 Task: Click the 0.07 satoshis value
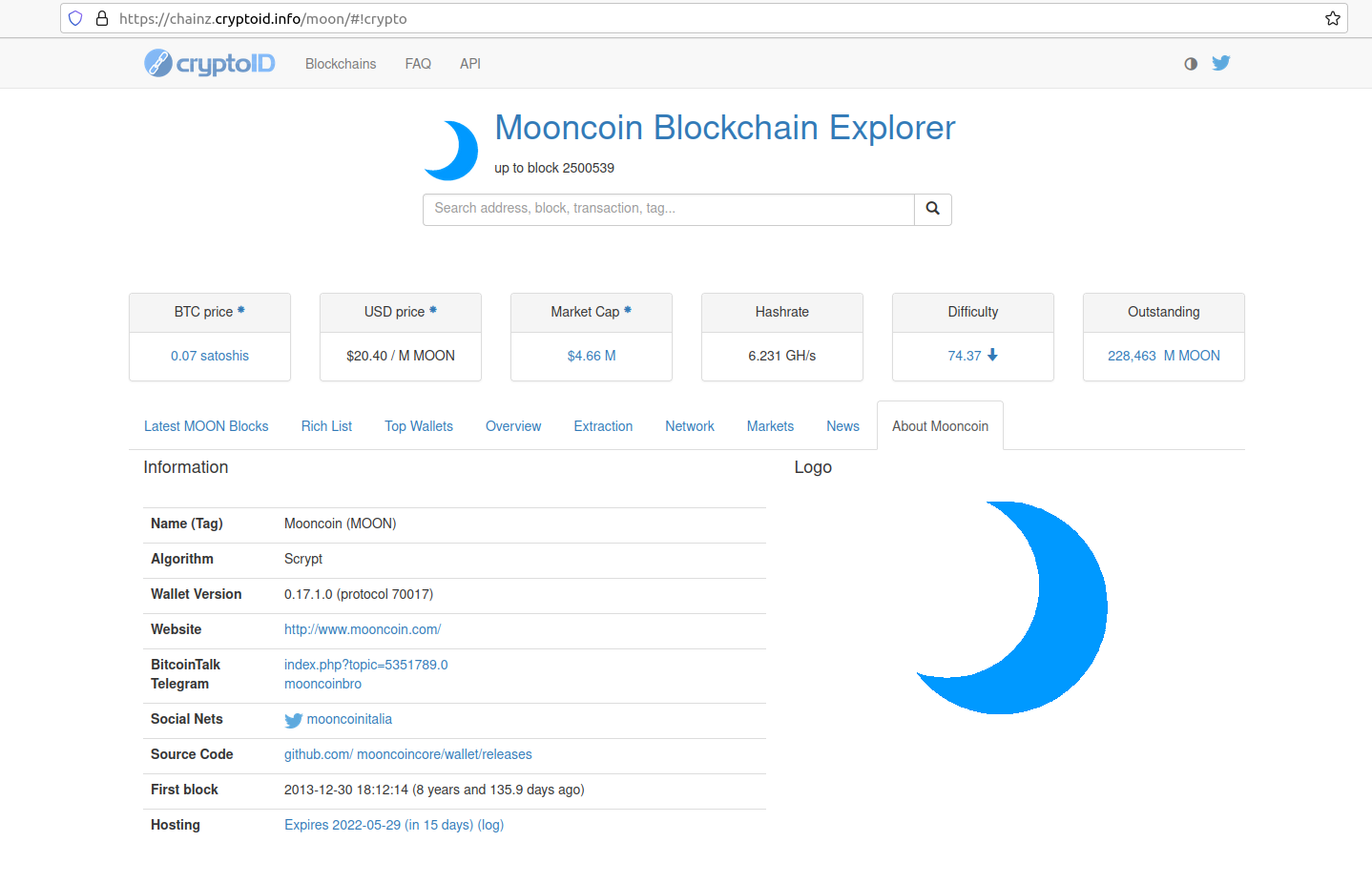point(210,356)
